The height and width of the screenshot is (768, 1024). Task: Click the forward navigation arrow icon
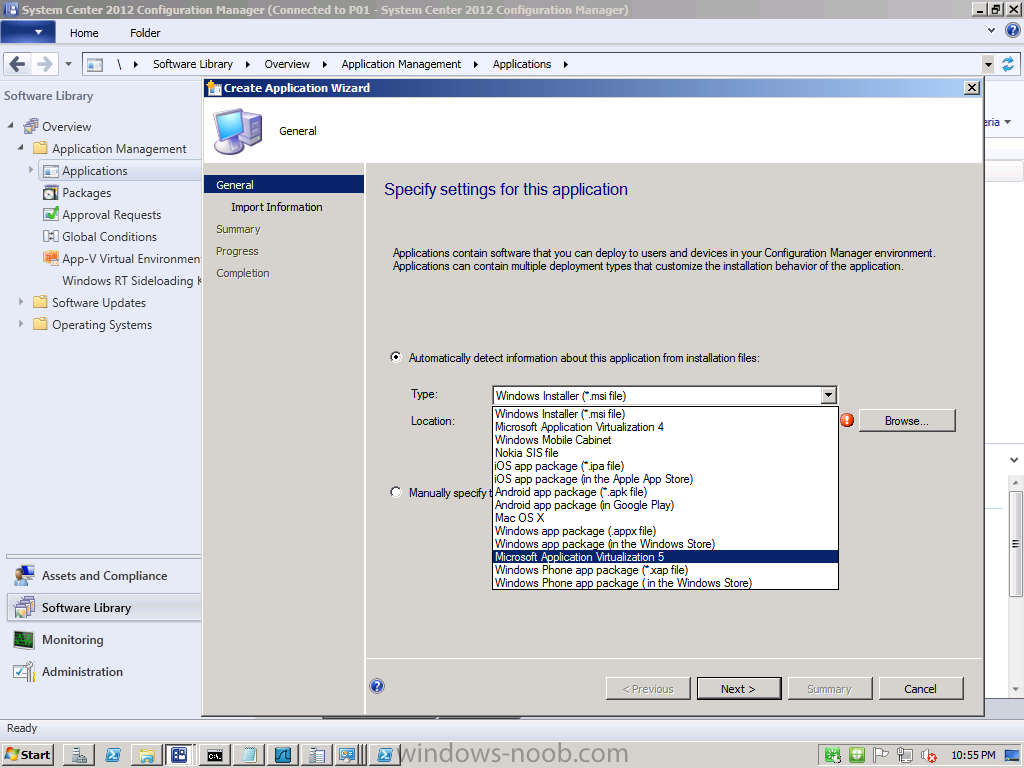(44, 64)
